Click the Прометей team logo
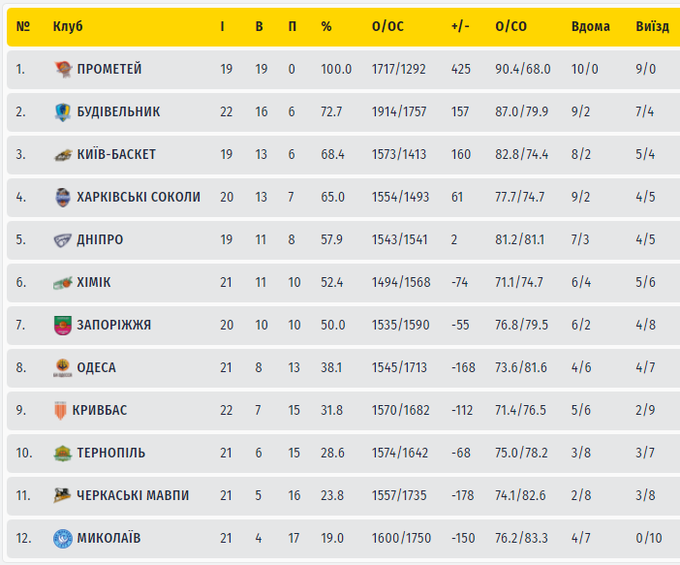Image resolution: width=680 pixels, height=565 pixels. 63,69
